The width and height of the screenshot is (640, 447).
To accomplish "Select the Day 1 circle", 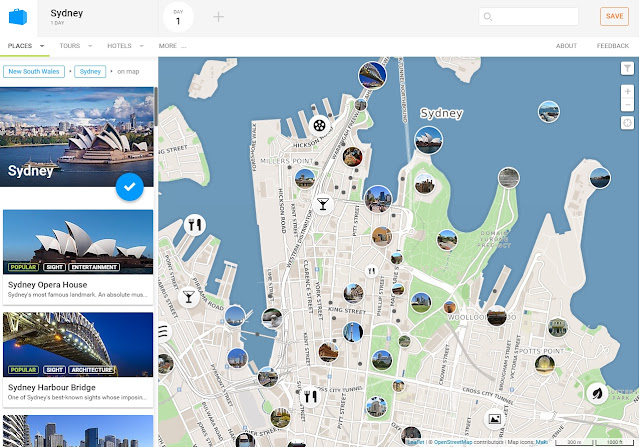I will pyautogui.click(x=178, y=17).
